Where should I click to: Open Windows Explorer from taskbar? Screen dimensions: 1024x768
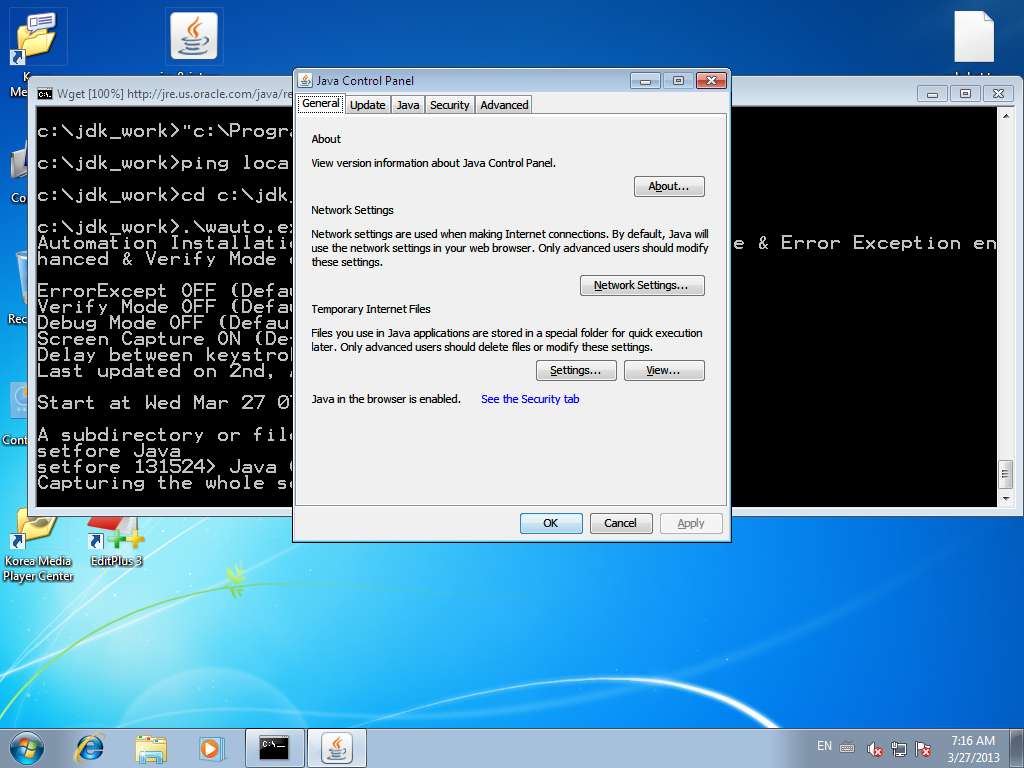pos(151,748)
